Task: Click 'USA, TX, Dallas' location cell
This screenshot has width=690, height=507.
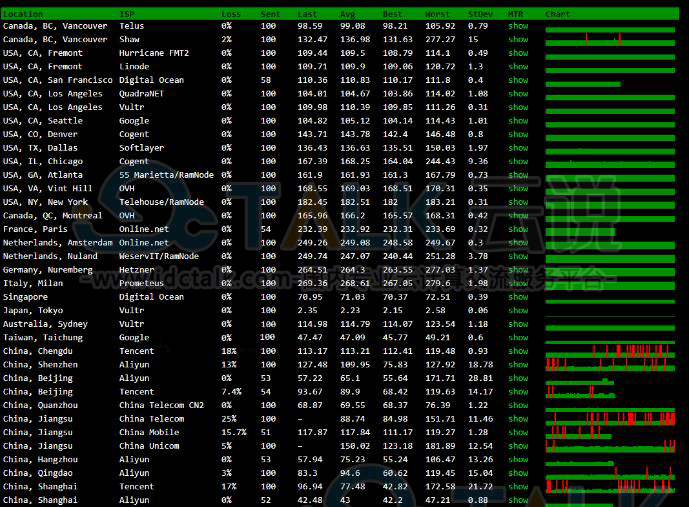Action: pyautogui.click(x=40, y=148)
